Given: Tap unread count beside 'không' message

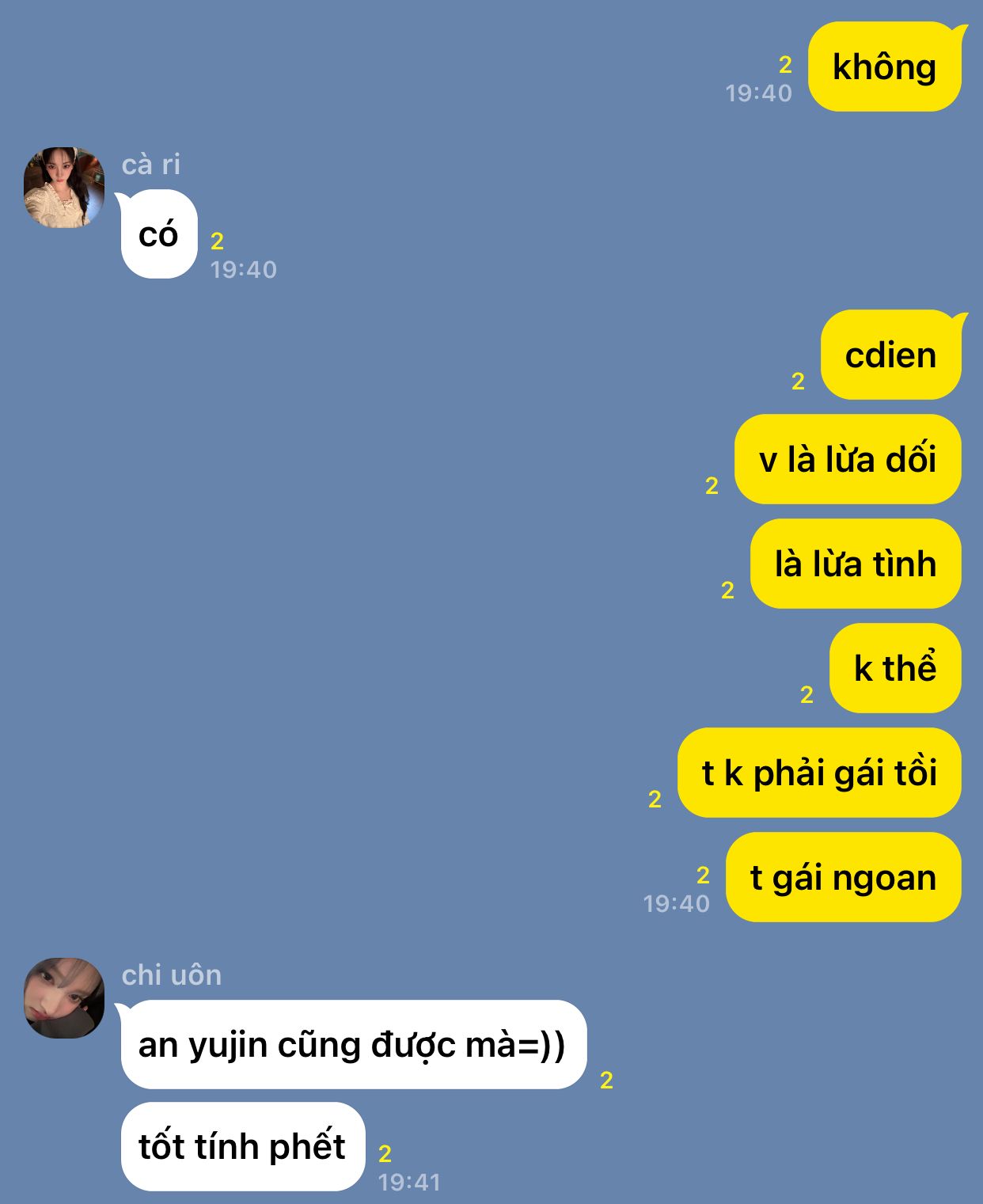Looking at the screenshot, I should [785, 65].
